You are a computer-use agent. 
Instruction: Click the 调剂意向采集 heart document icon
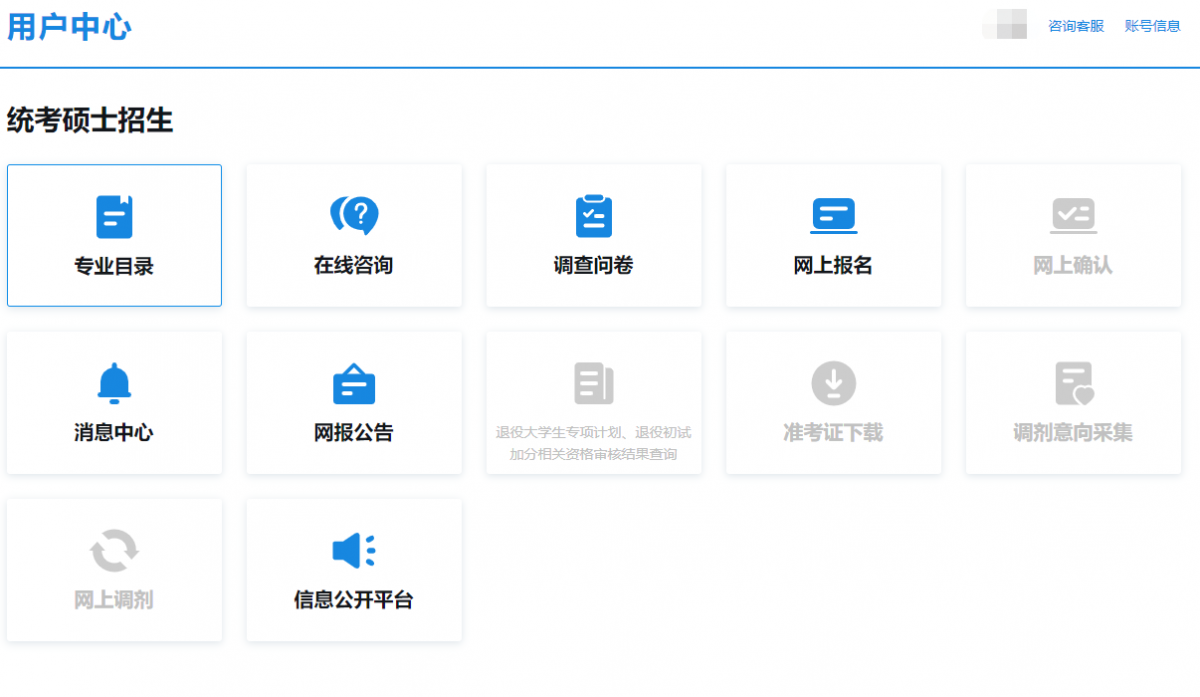point(1073,384)
